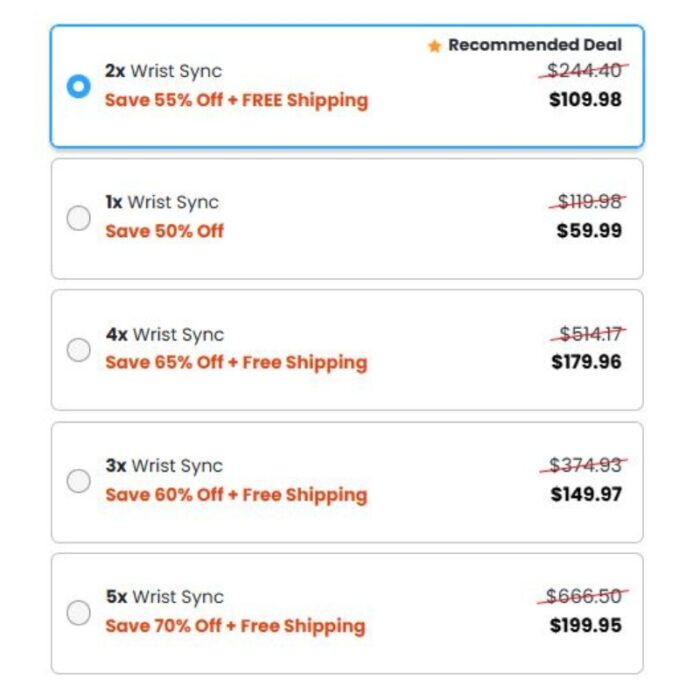This screenshot has width=700, height=700.
Task: Click "Save 70% Off + Free Shipping" text
Action: [235, 626]
